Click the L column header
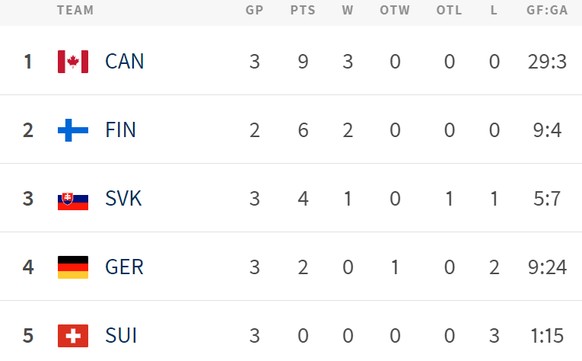582x361 pixels. (494, 10)
